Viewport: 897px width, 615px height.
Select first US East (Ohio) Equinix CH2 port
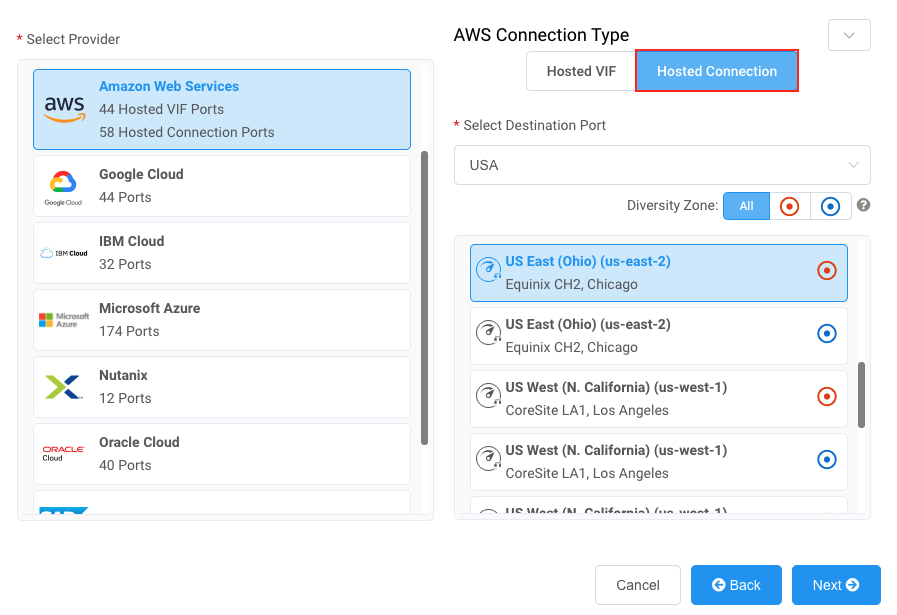(658, 273)
